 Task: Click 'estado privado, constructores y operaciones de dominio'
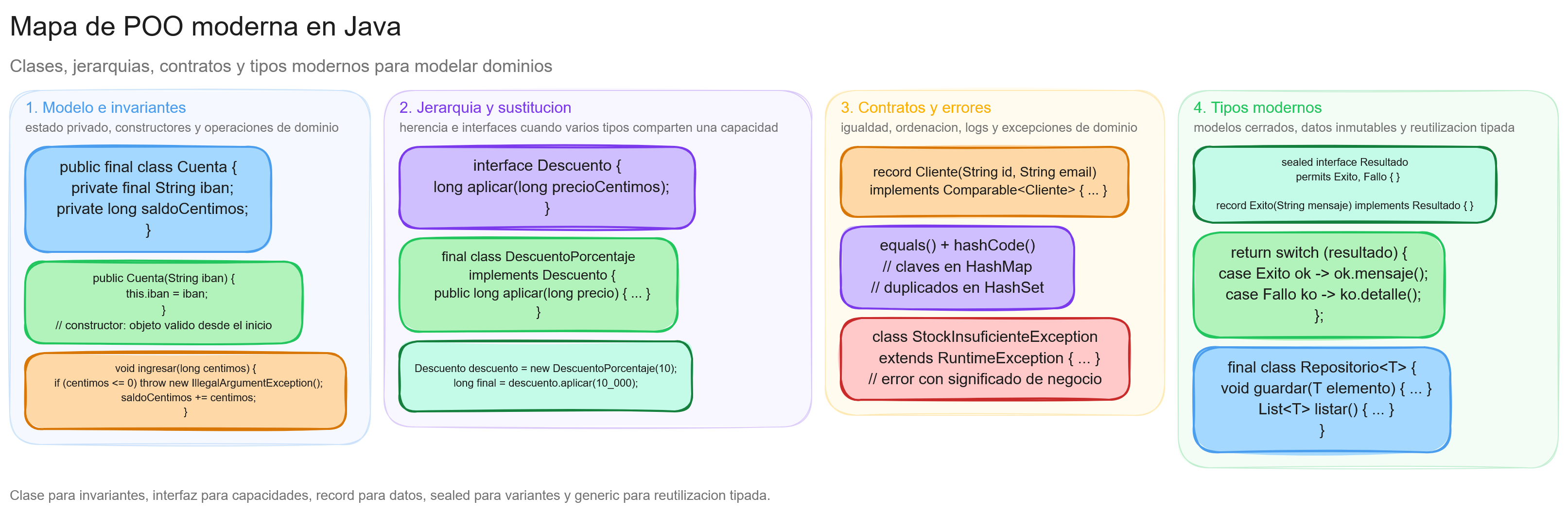[x=181, y=127]
